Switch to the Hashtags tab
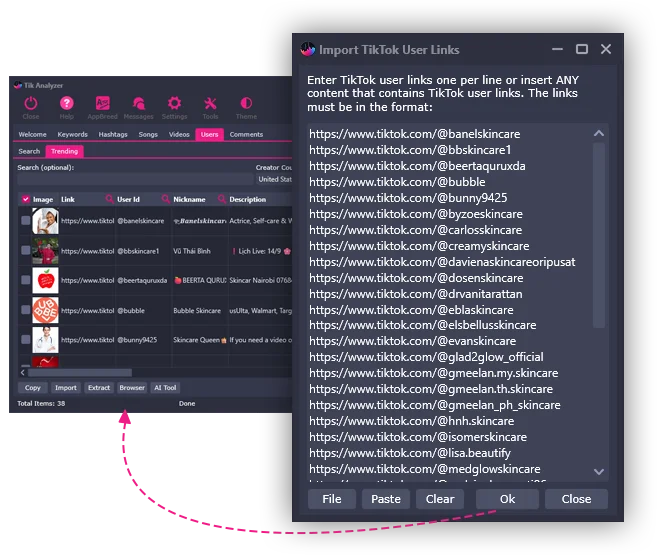 (x=113, y=134)
